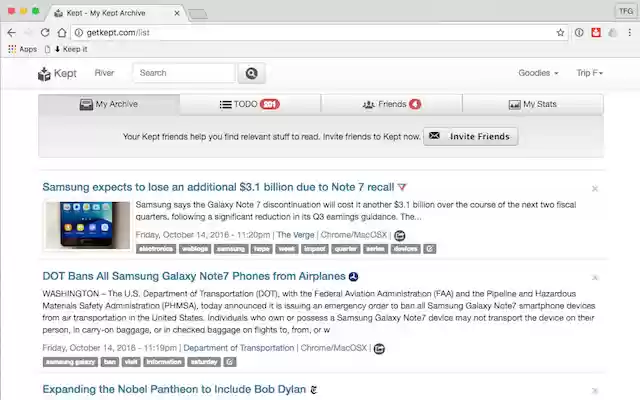Open the Chrome three-dot menu
The width and height of the screenshot is (640, 400).
click(x=630, y=33)
